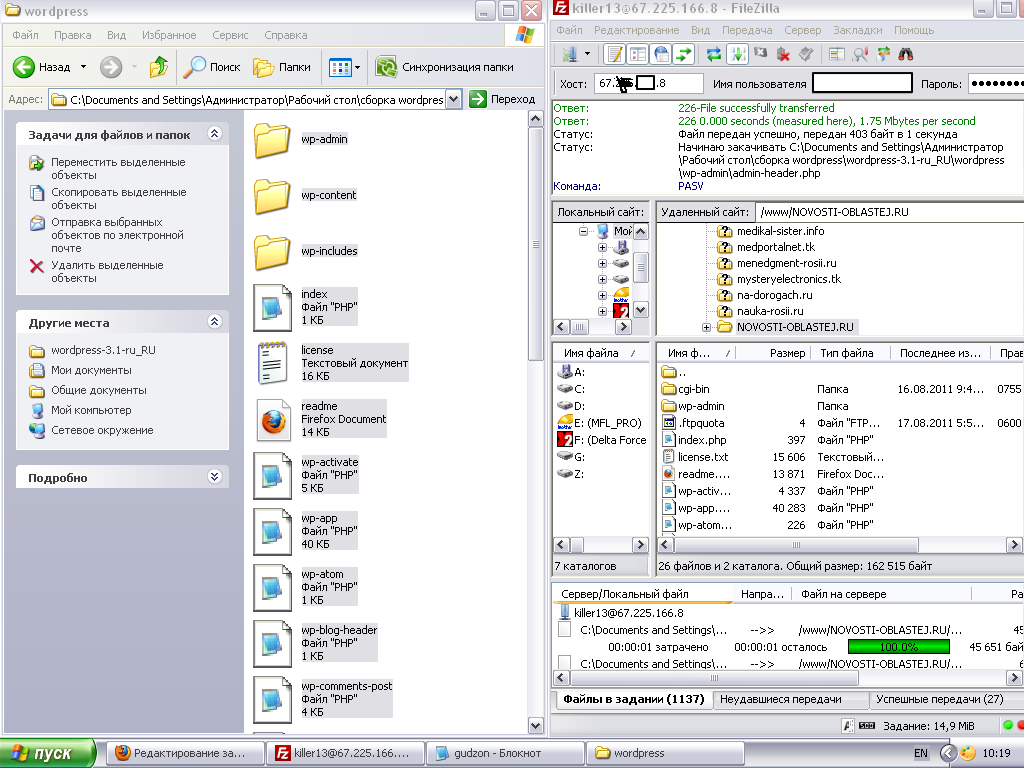Click the 'Поиск' toolbar button

(212, 67)
